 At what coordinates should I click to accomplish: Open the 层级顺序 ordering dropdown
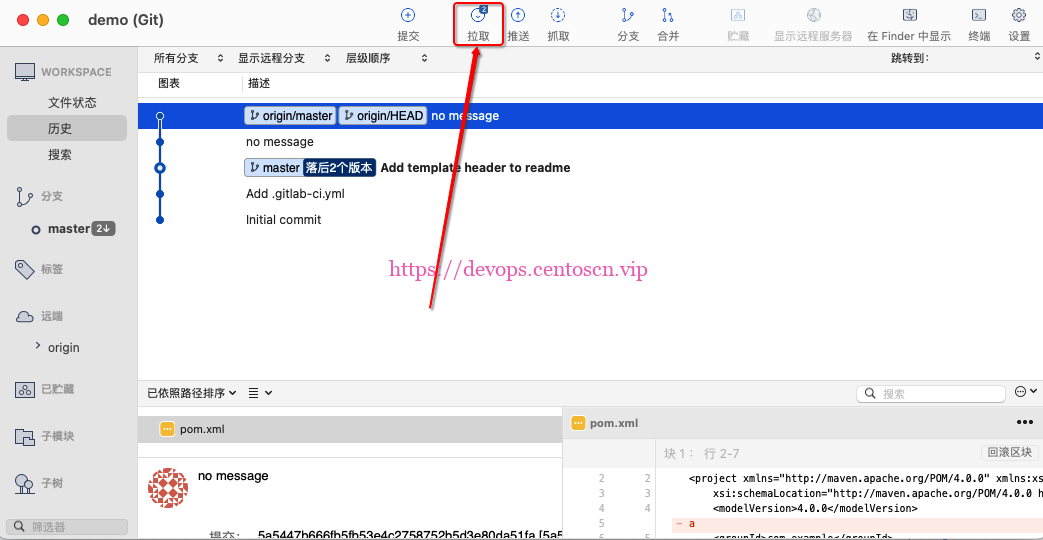coord(386,58)
